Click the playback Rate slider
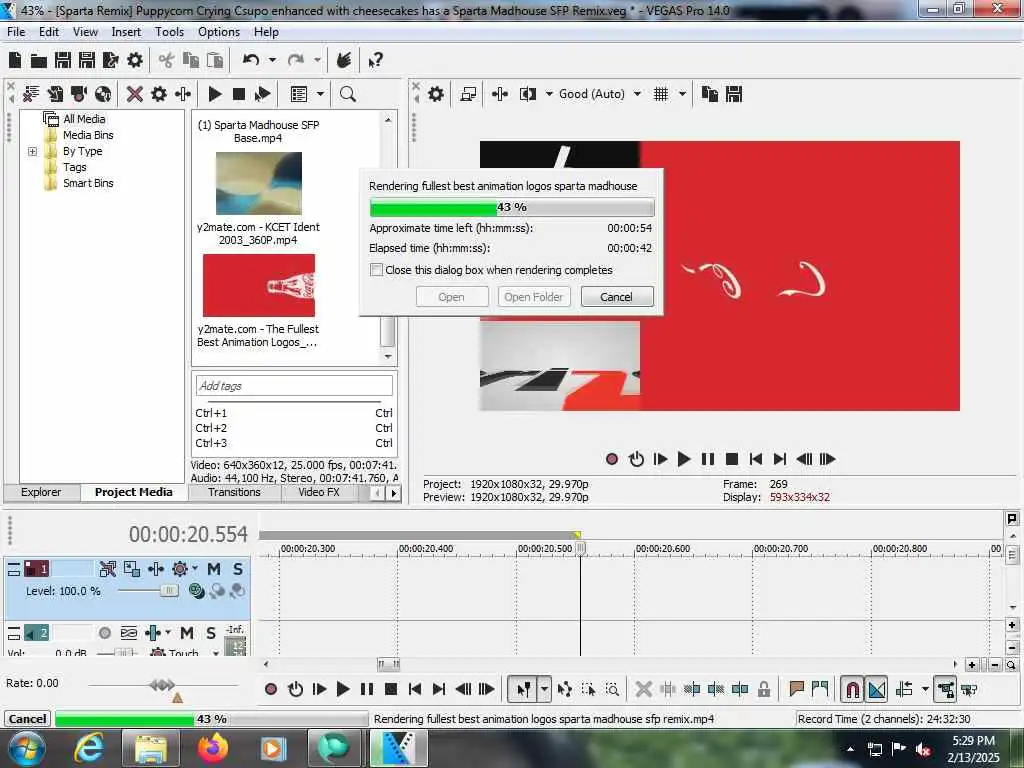 point(162,684)
